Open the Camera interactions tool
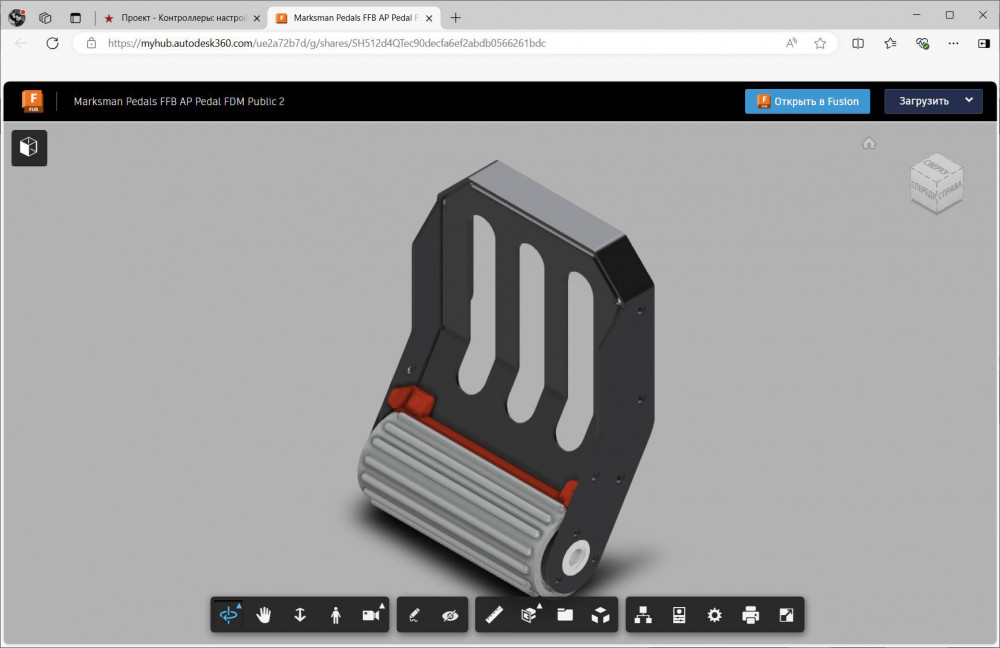 [371, 615]
